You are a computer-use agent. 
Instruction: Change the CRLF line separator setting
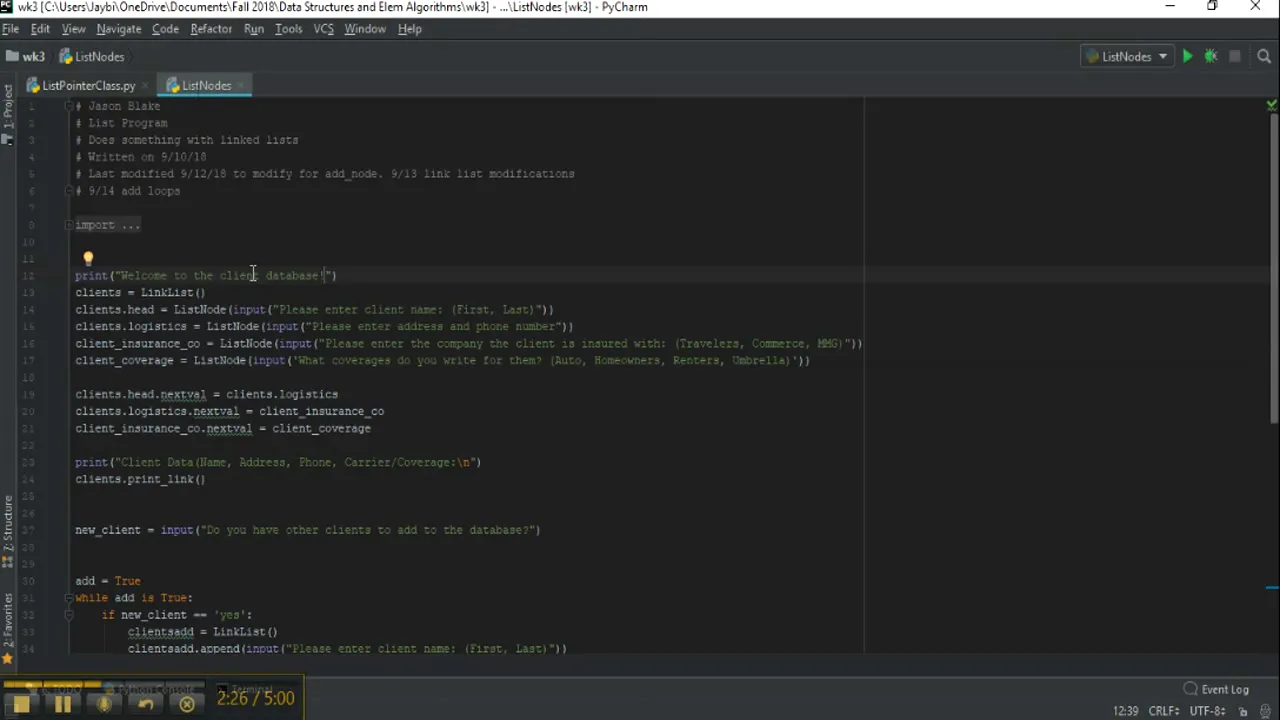(x=1164, y=711)
